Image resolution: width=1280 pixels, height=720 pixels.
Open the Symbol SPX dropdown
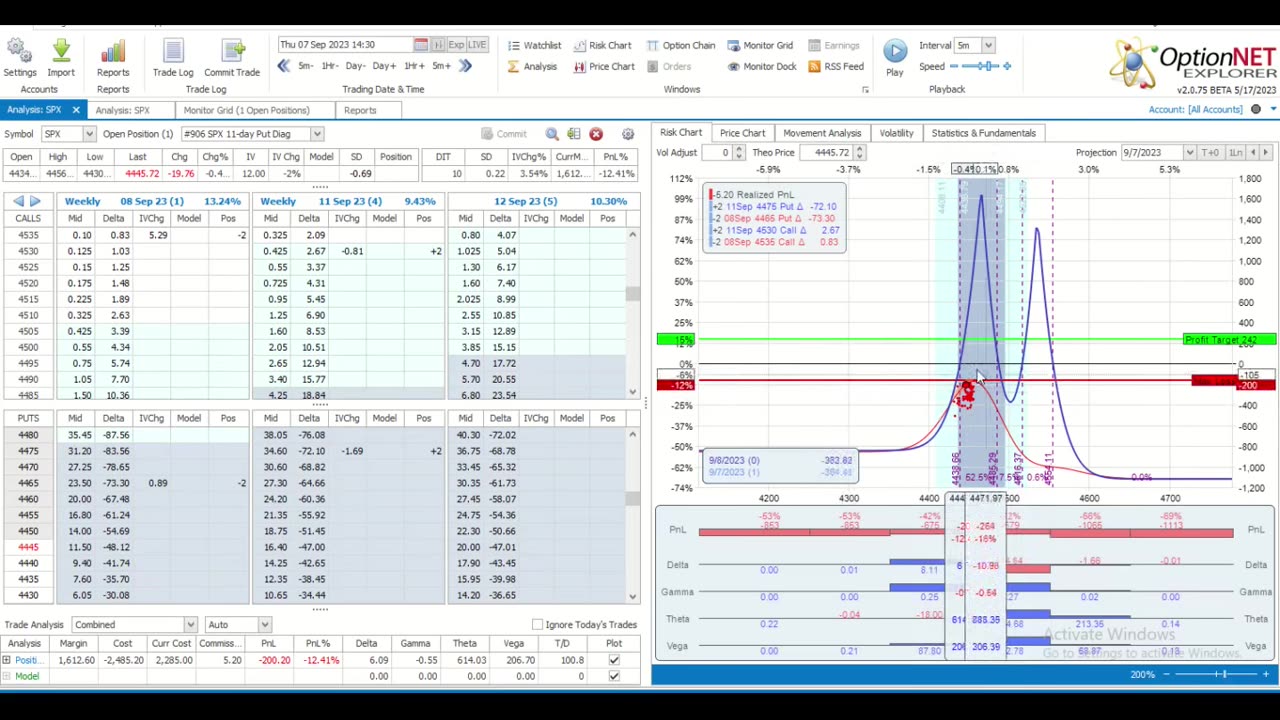click(89, 134)
